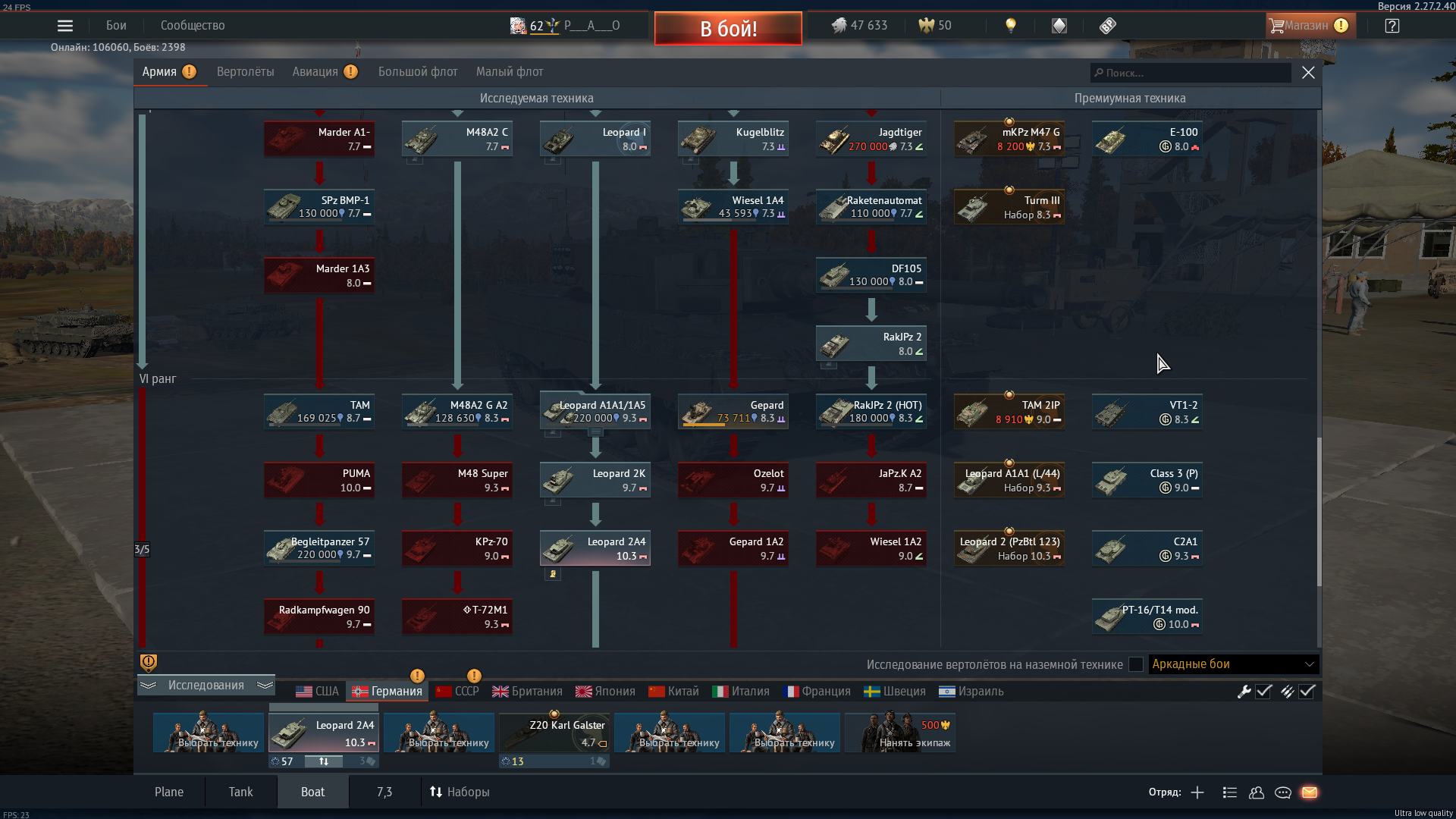Switch to the Большой флот tab

tap(418, 72)
